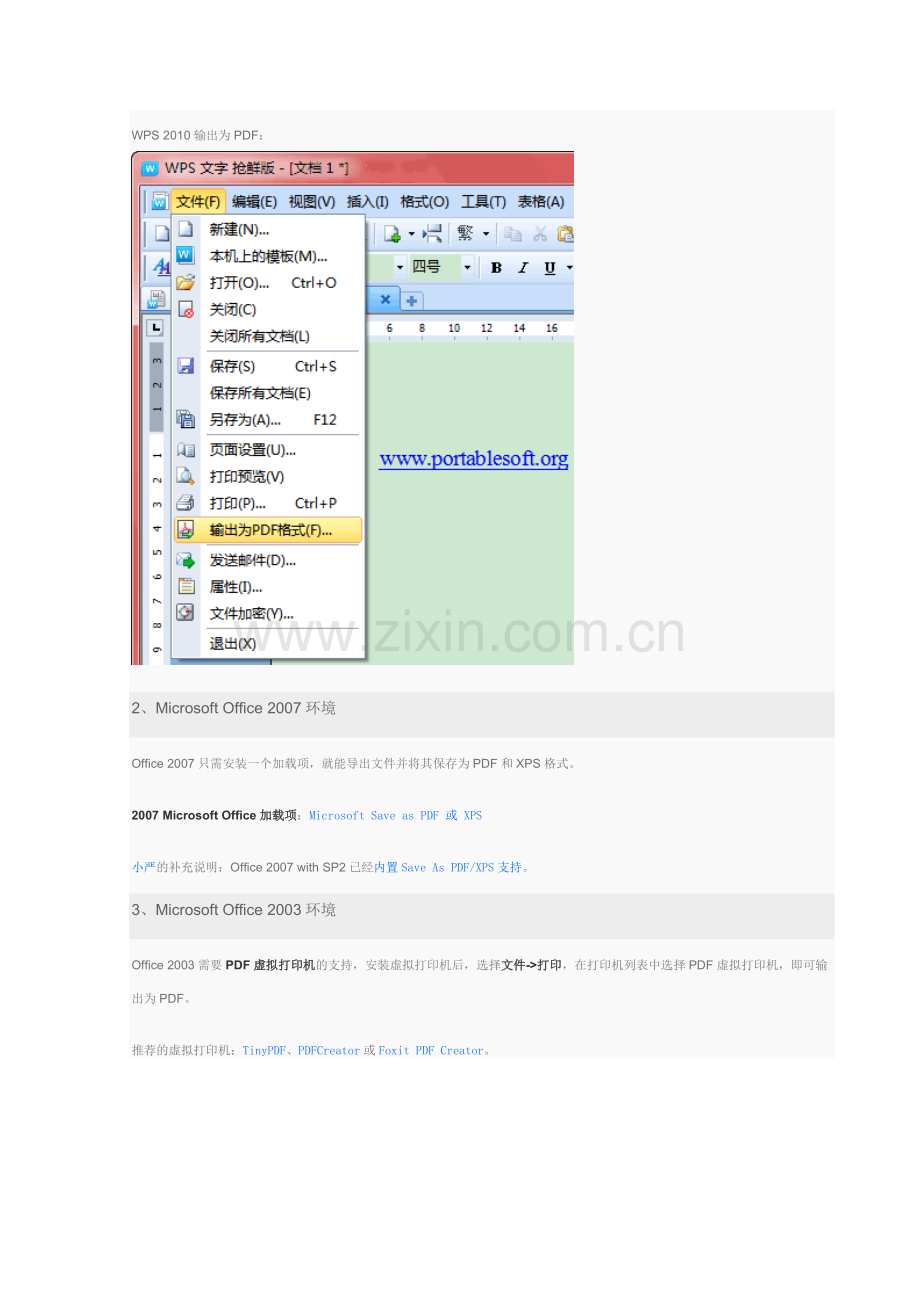Choose 本机上的模板(M)... menu entry
The height and width of the screenshot is (1302, 920).
click(268, 256)
